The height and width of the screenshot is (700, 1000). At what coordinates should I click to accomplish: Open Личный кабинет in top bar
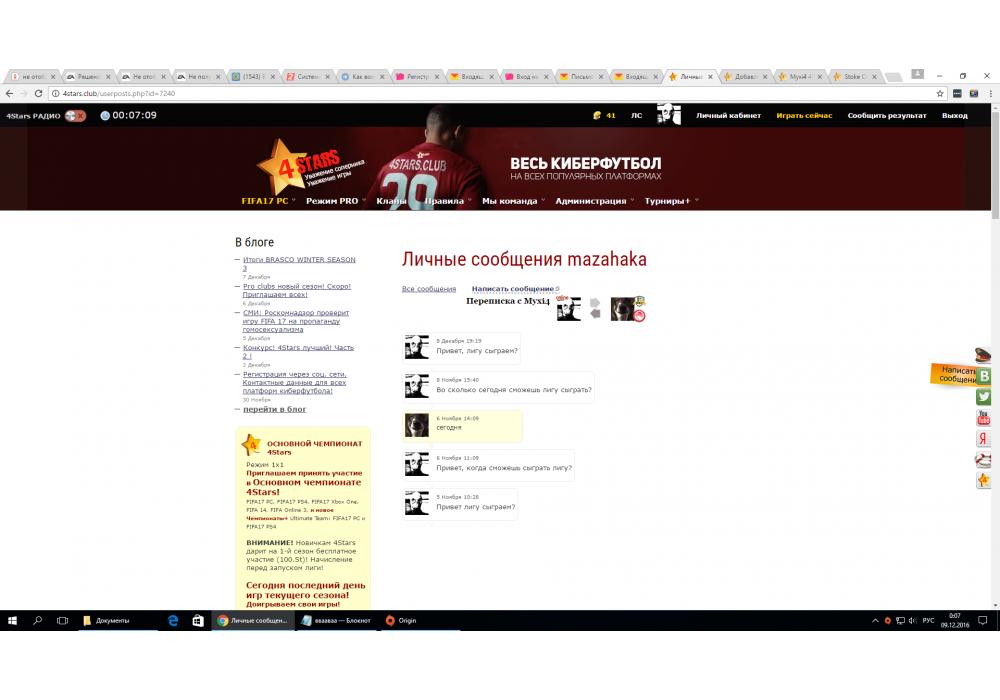click(728, 116)
